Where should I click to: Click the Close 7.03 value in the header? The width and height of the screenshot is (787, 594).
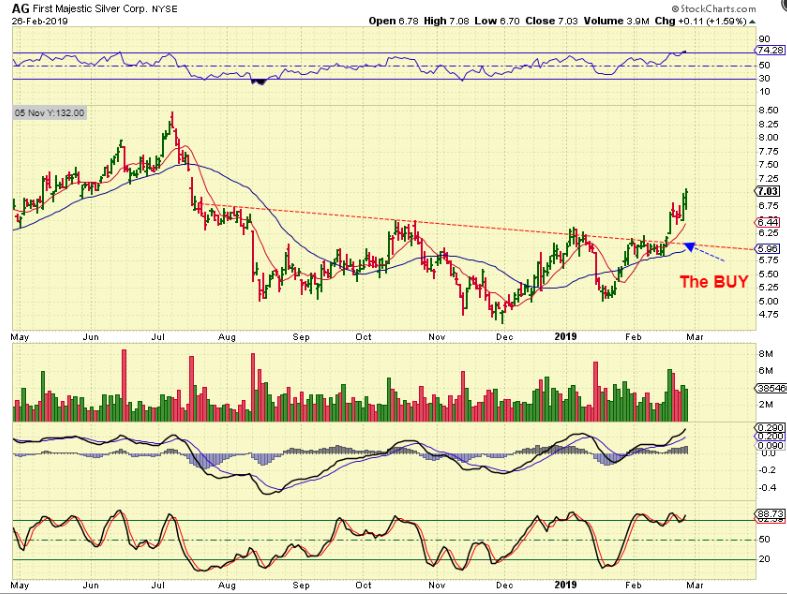[552, 21]
